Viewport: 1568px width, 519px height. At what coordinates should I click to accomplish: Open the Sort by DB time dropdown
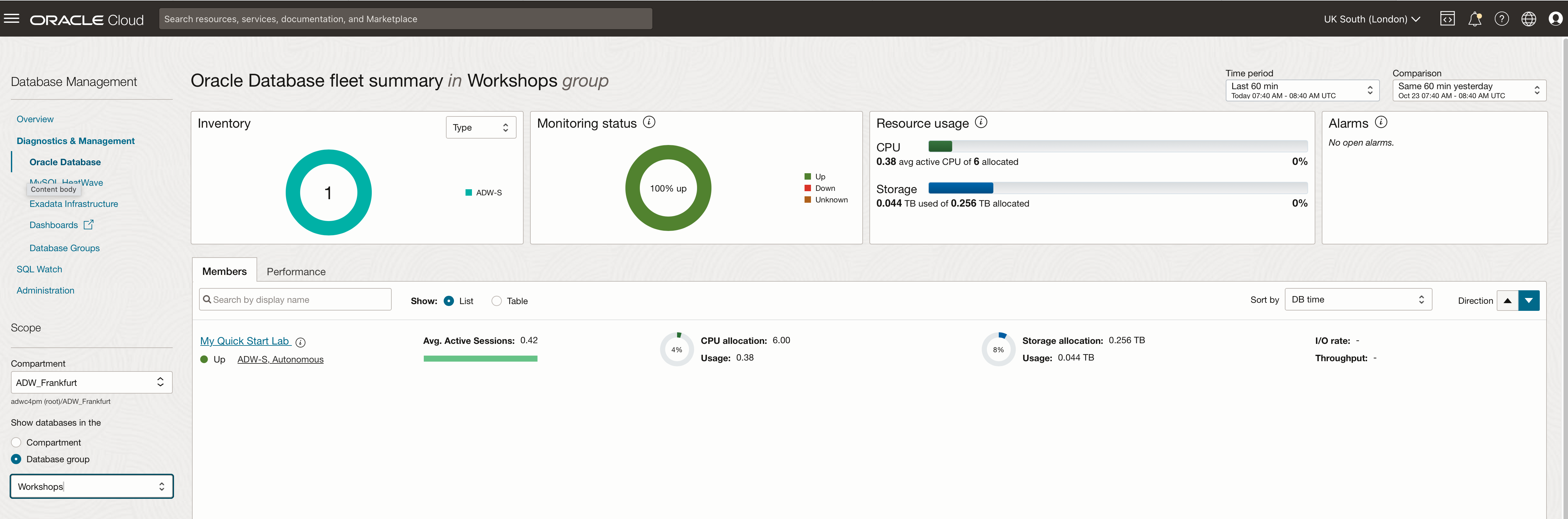[x=1357, y=300]
